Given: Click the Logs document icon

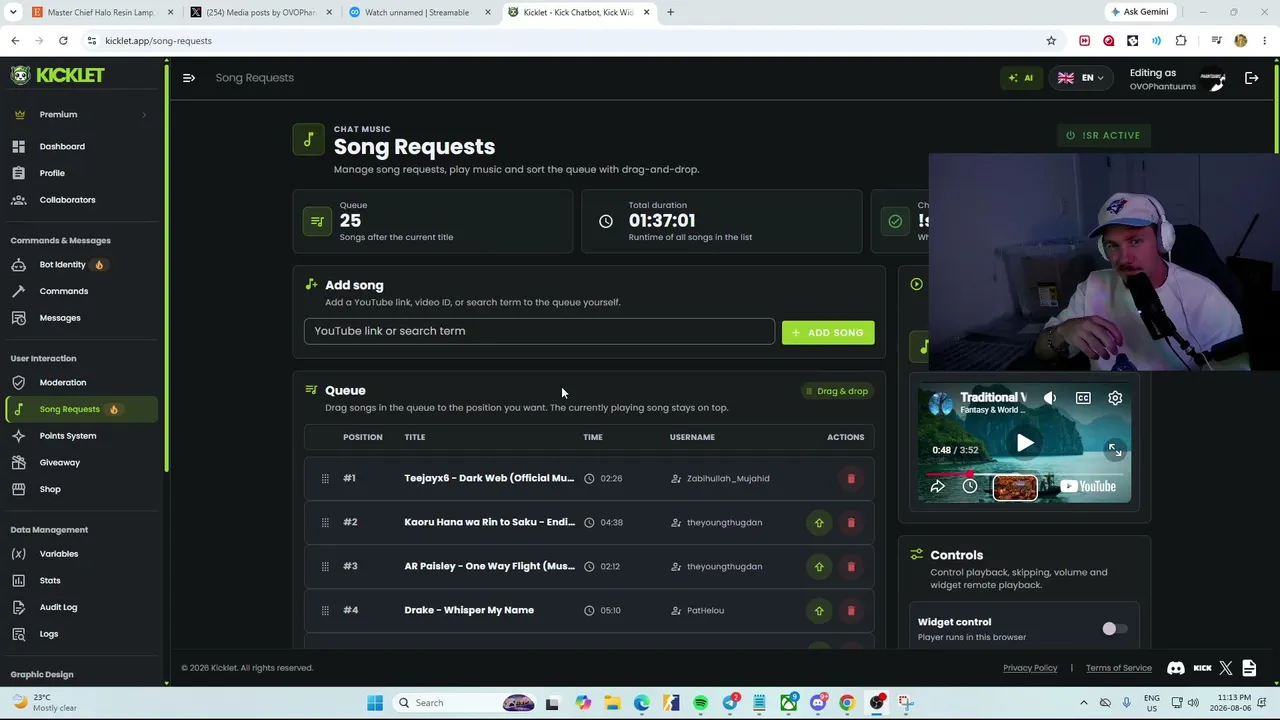Looking at the screenshot, I should [x=19, y=634].
